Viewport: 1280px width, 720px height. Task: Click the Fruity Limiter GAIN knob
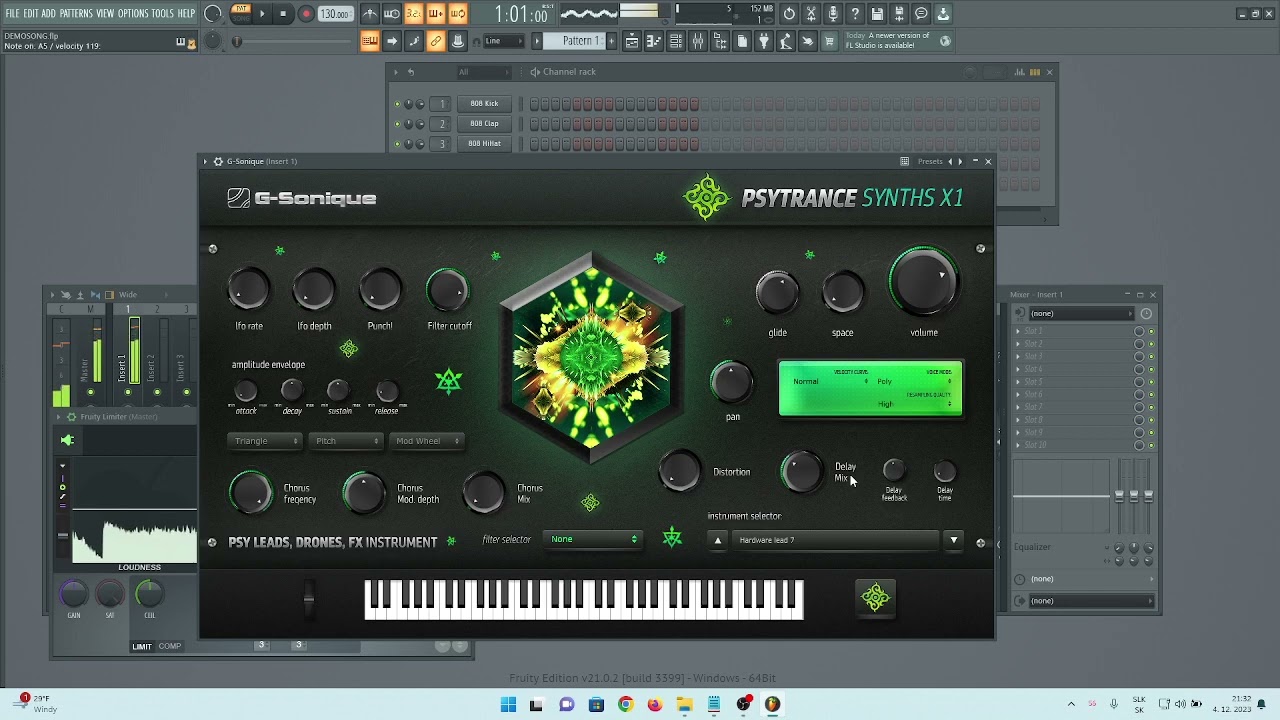tap(73, 595)
